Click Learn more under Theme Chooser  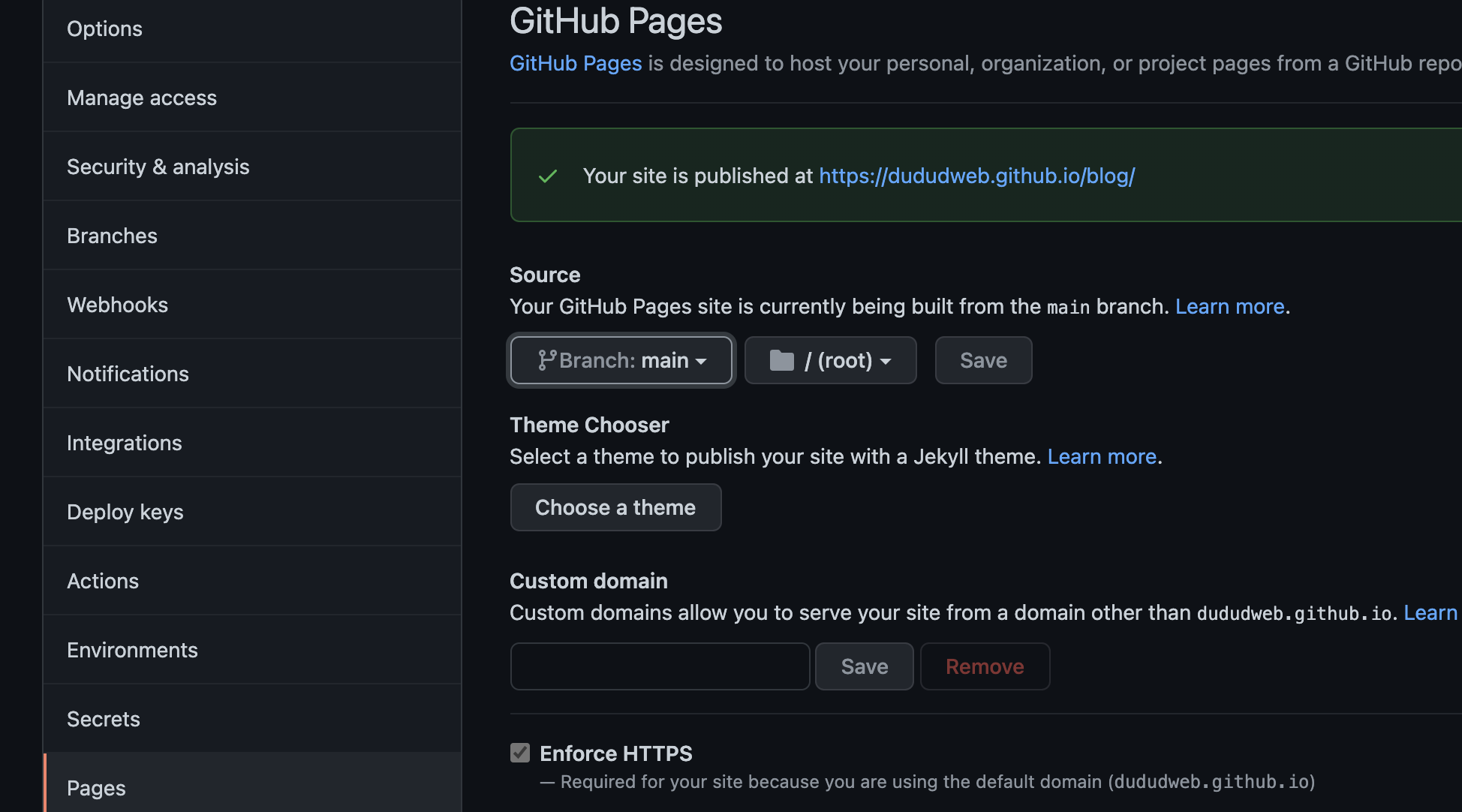point(1102,457)
